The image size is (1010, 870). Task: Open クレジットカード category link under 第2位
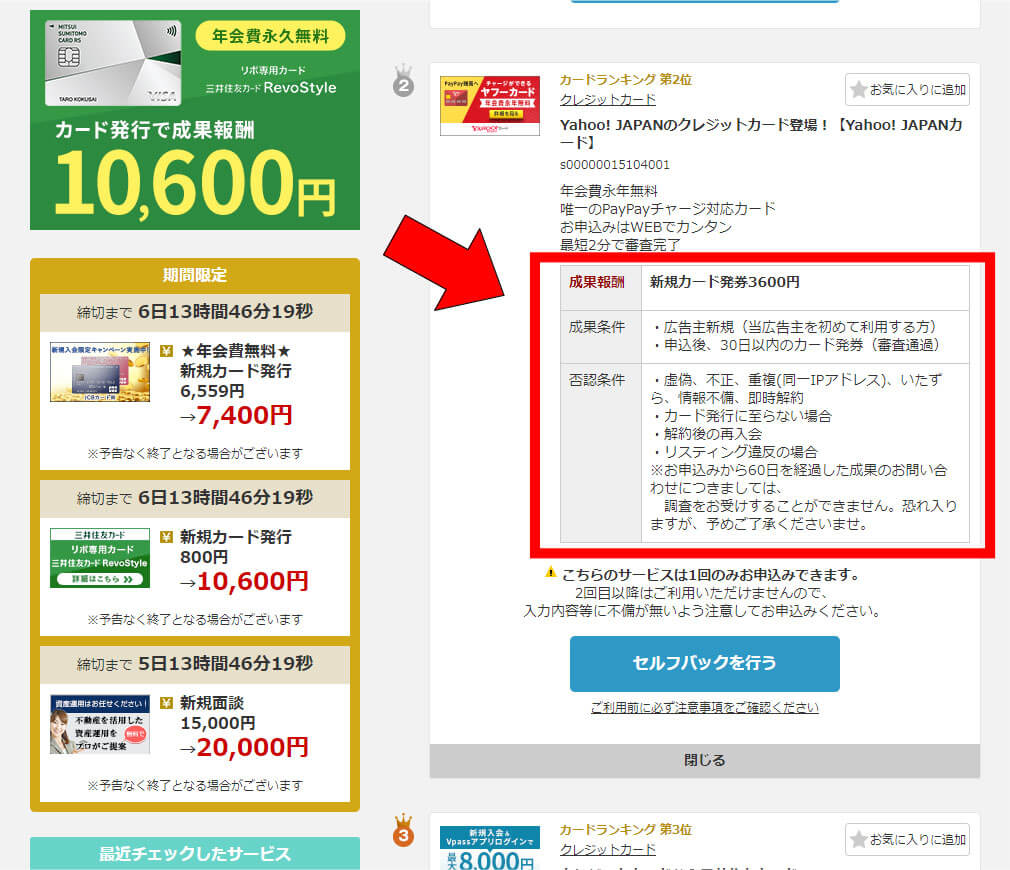pyautogui.click(x=607, y=100)
